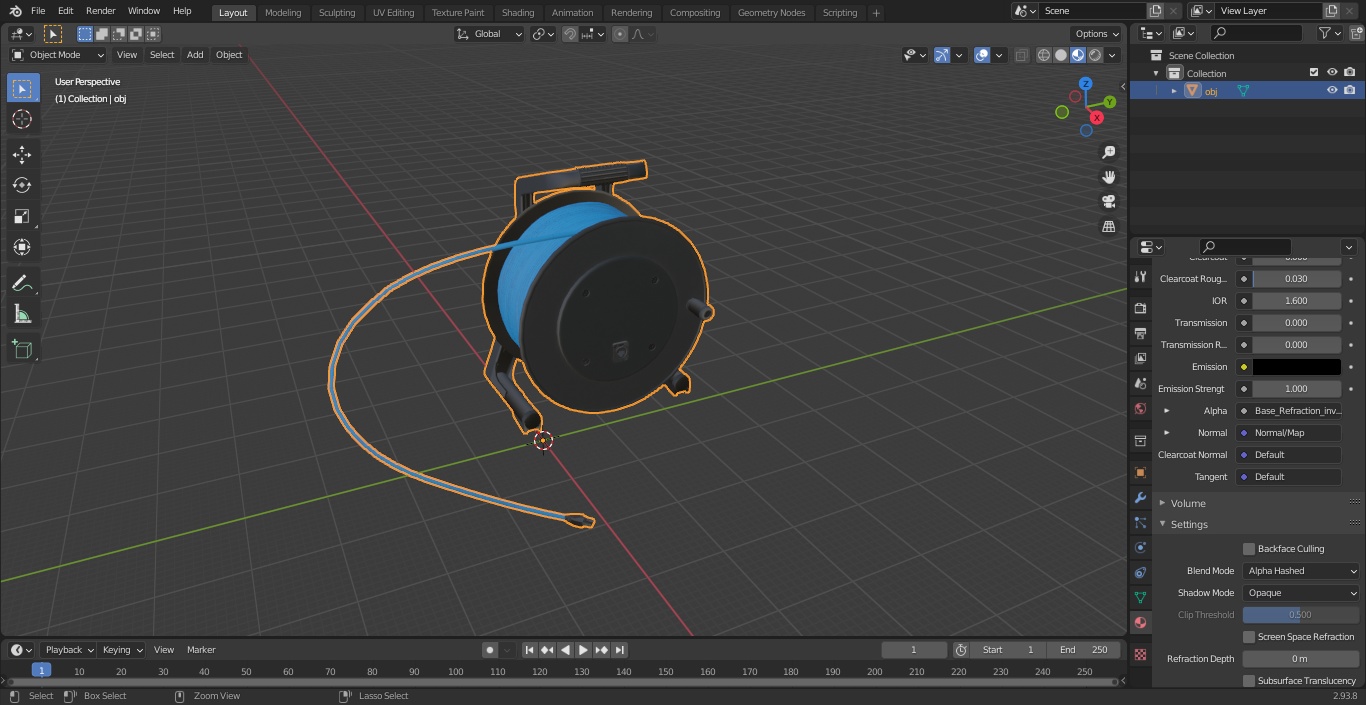Hide the obj object in the outliner
This screenshot has height=705, width=1366.
pos(1332,90)
